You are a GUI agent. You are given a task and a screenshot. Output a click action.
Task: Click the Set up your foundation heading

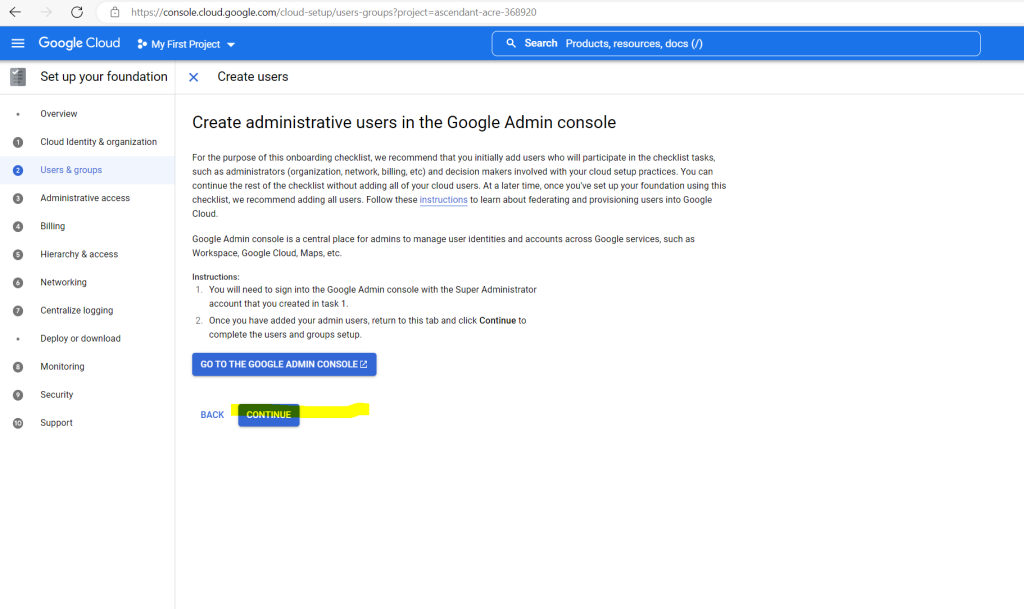click(x=104, y=76)
